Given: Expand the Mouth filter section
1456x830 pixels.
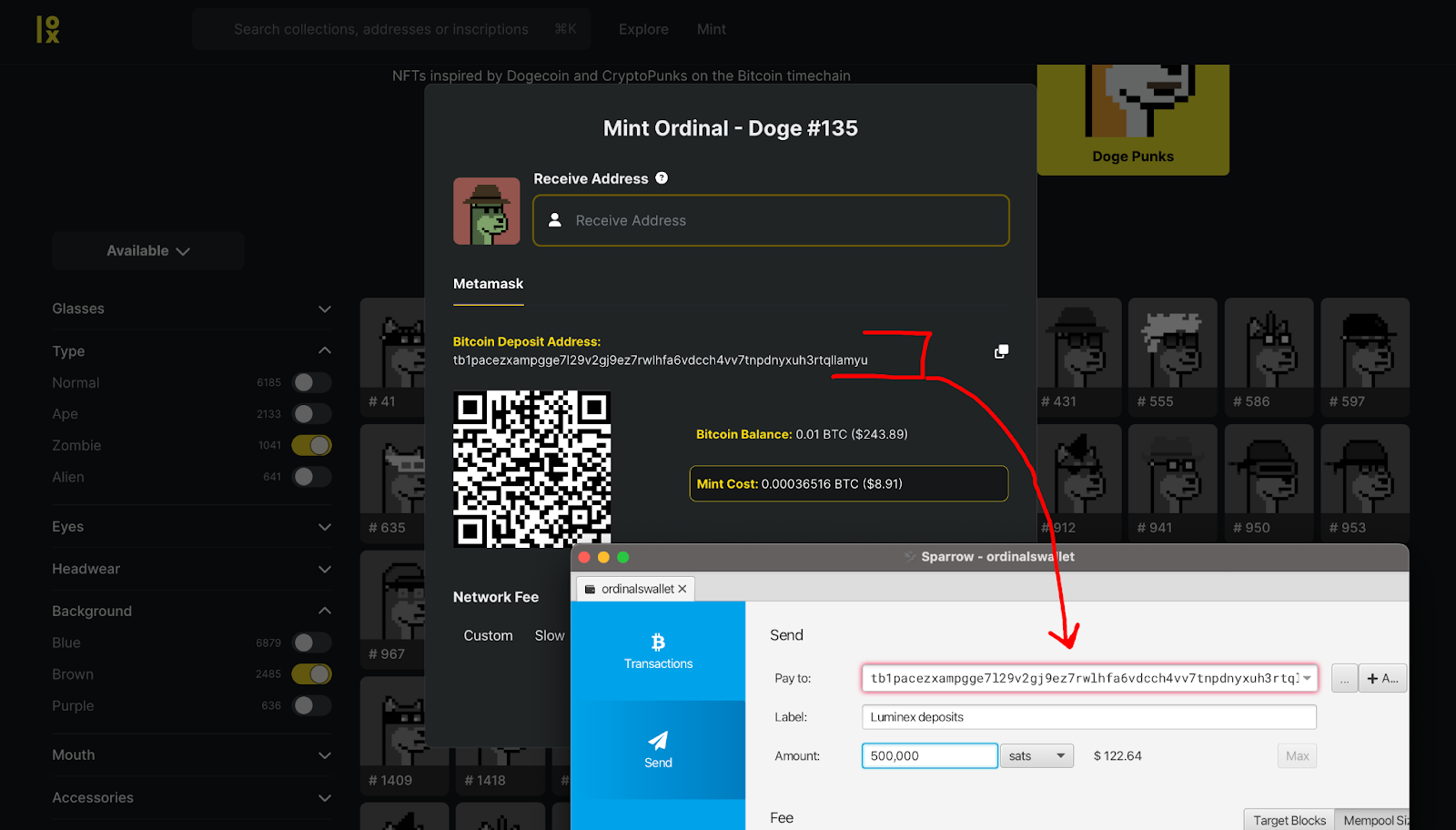Looking at the screenshot, I should pos(191,755).
